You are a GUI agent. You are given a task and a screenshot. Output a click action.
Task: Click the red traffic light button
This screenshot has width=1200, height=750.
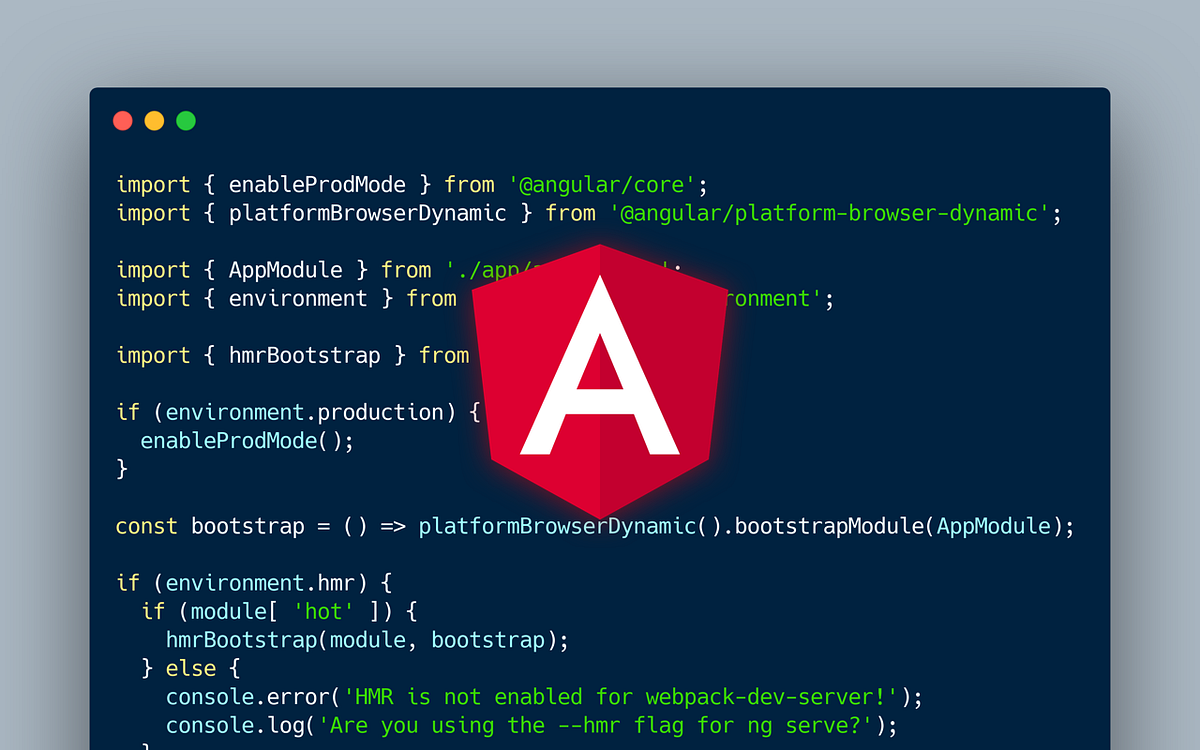click(x=123, y=120)
